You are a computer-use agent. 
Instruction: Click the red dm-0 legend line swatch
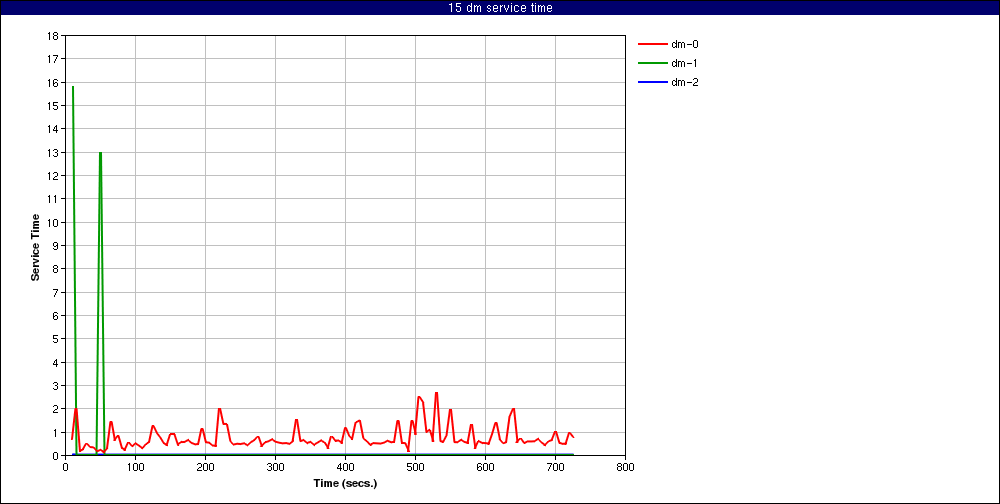pos(651,44)
